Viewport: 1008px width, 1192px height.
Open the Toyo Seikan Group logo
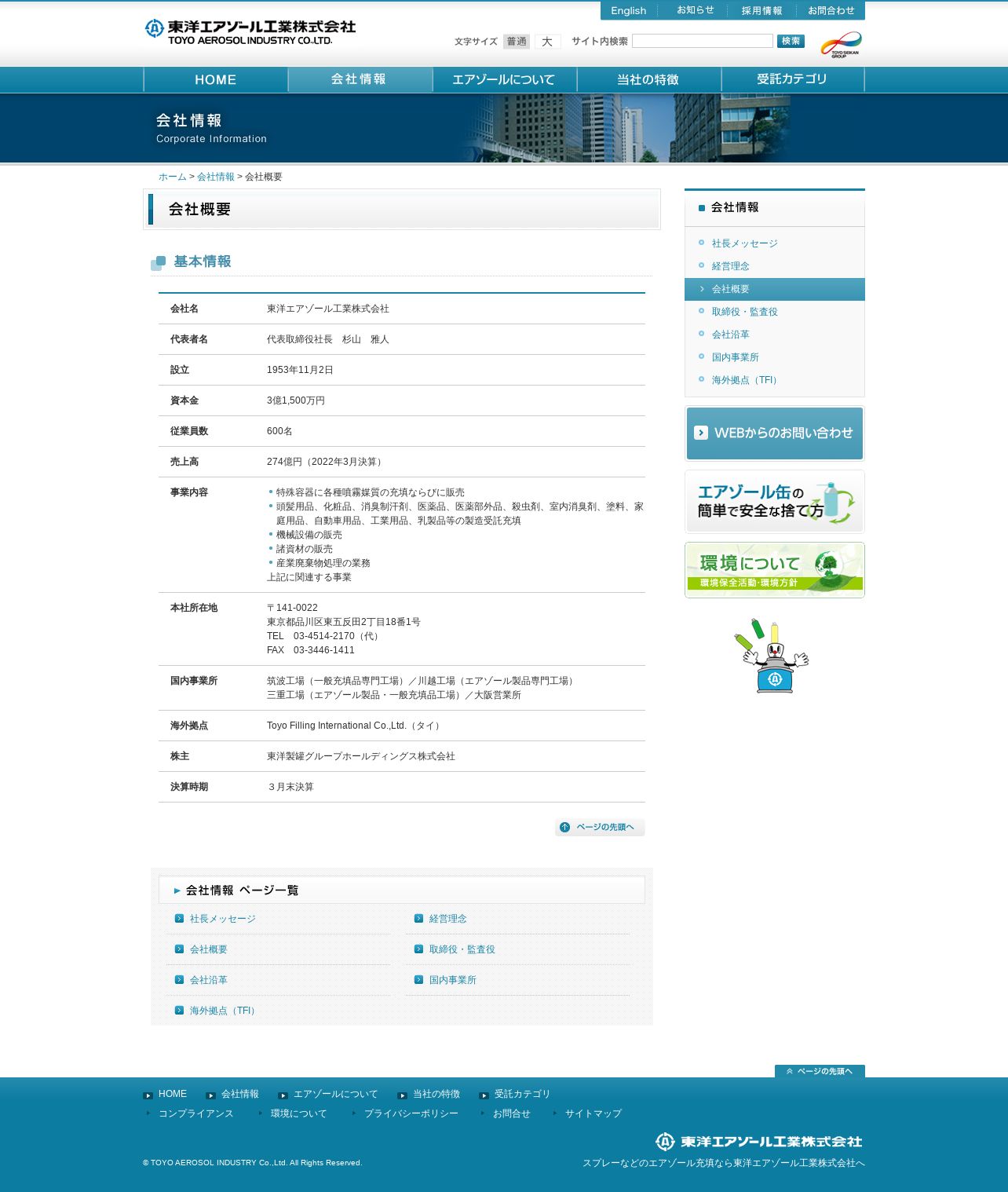click(841, 45)
